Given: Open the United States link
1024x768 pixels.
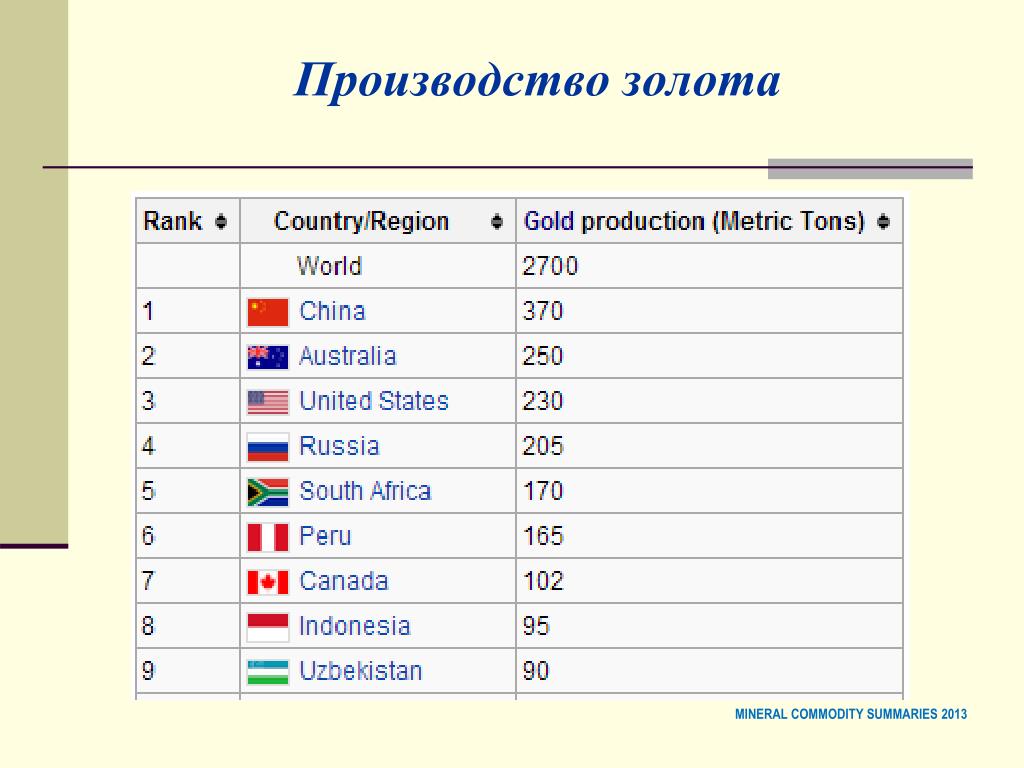Looking at the screenshot, I should click(374, 402).
